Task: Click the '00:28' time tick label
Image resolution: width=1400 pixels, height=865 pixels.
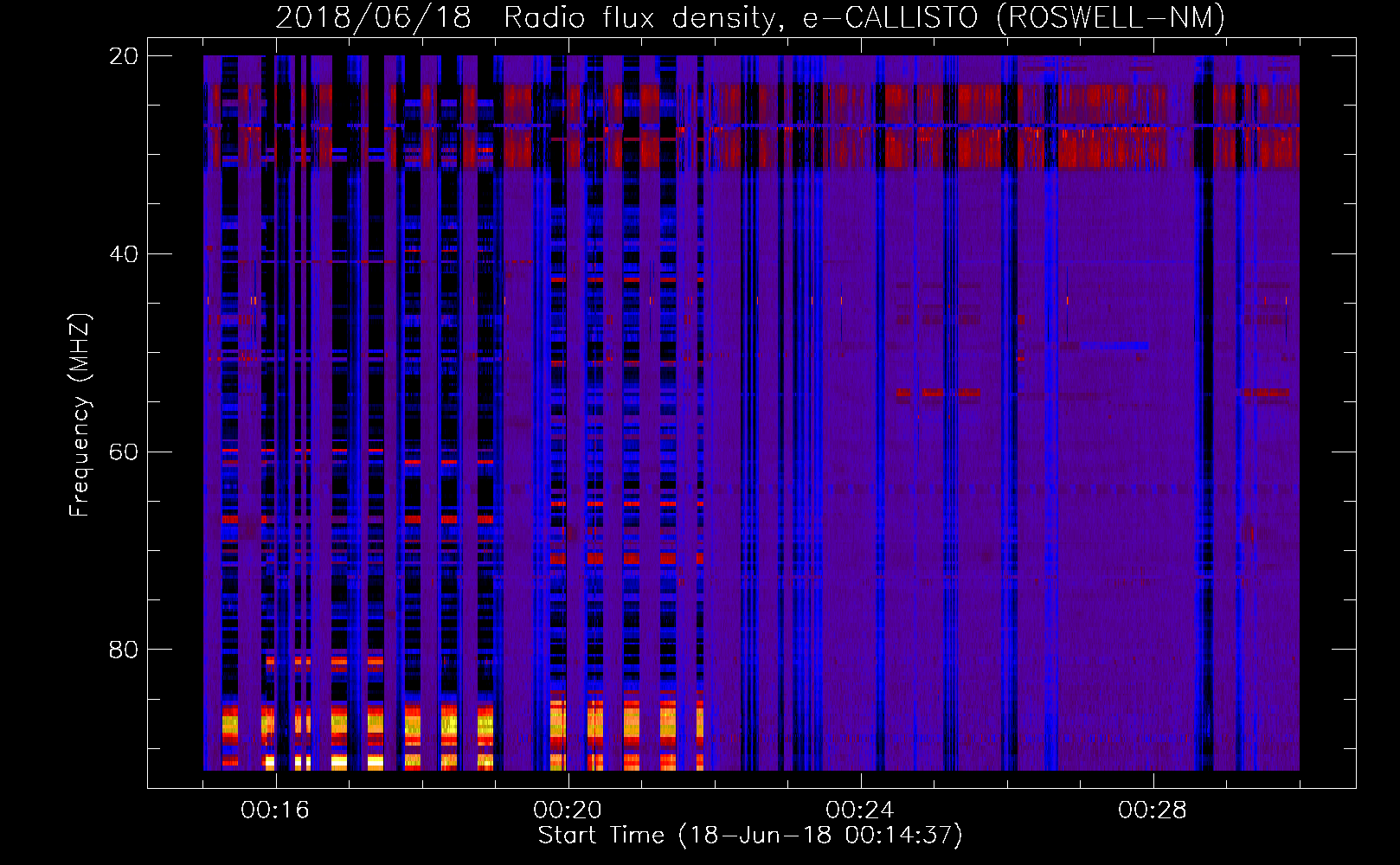Action: click(1153, 811)
